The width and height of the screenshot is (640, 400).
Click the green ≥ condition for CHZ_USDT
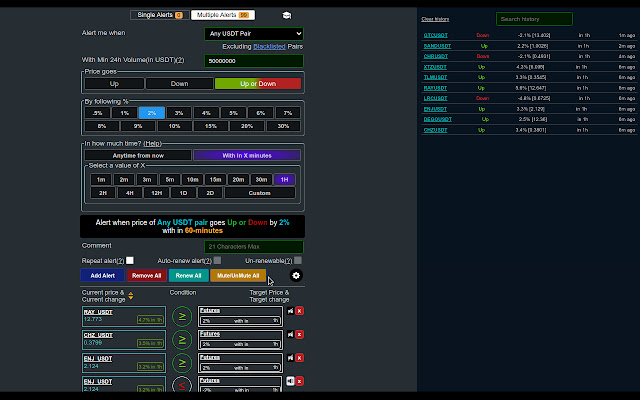click(182, 340)
